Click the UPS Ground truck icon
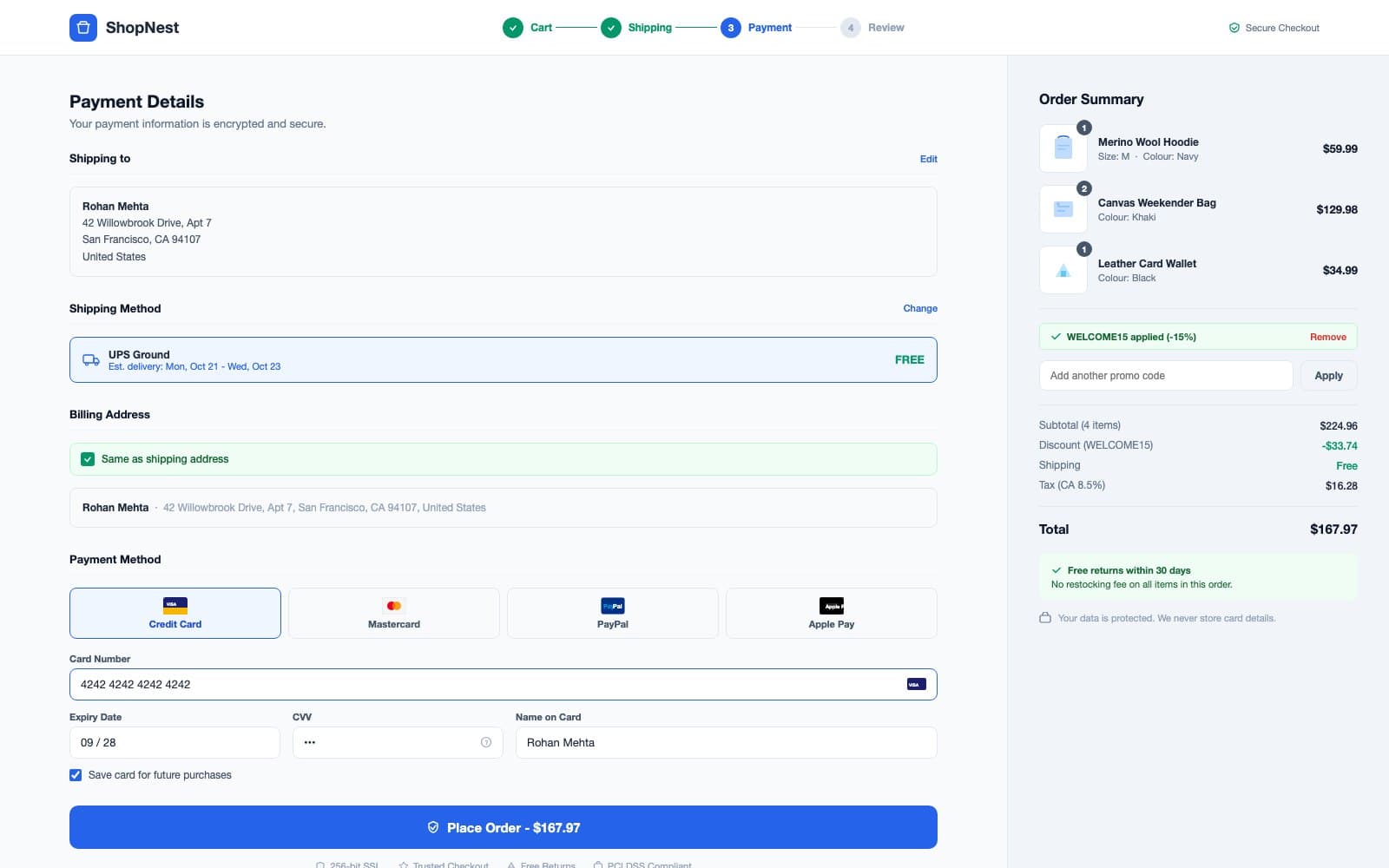 pyautogui.click(x=91, y=359)
